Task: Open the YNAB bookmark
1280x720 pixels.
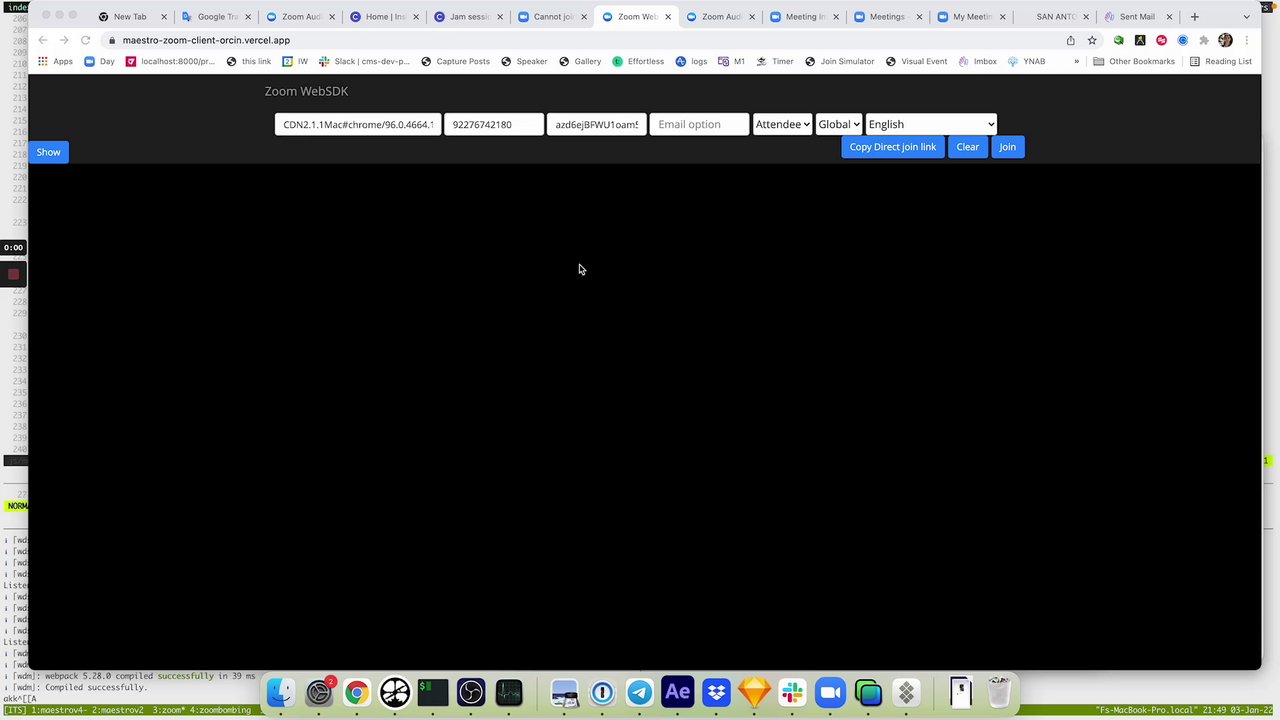Action: coord(1026,61)
